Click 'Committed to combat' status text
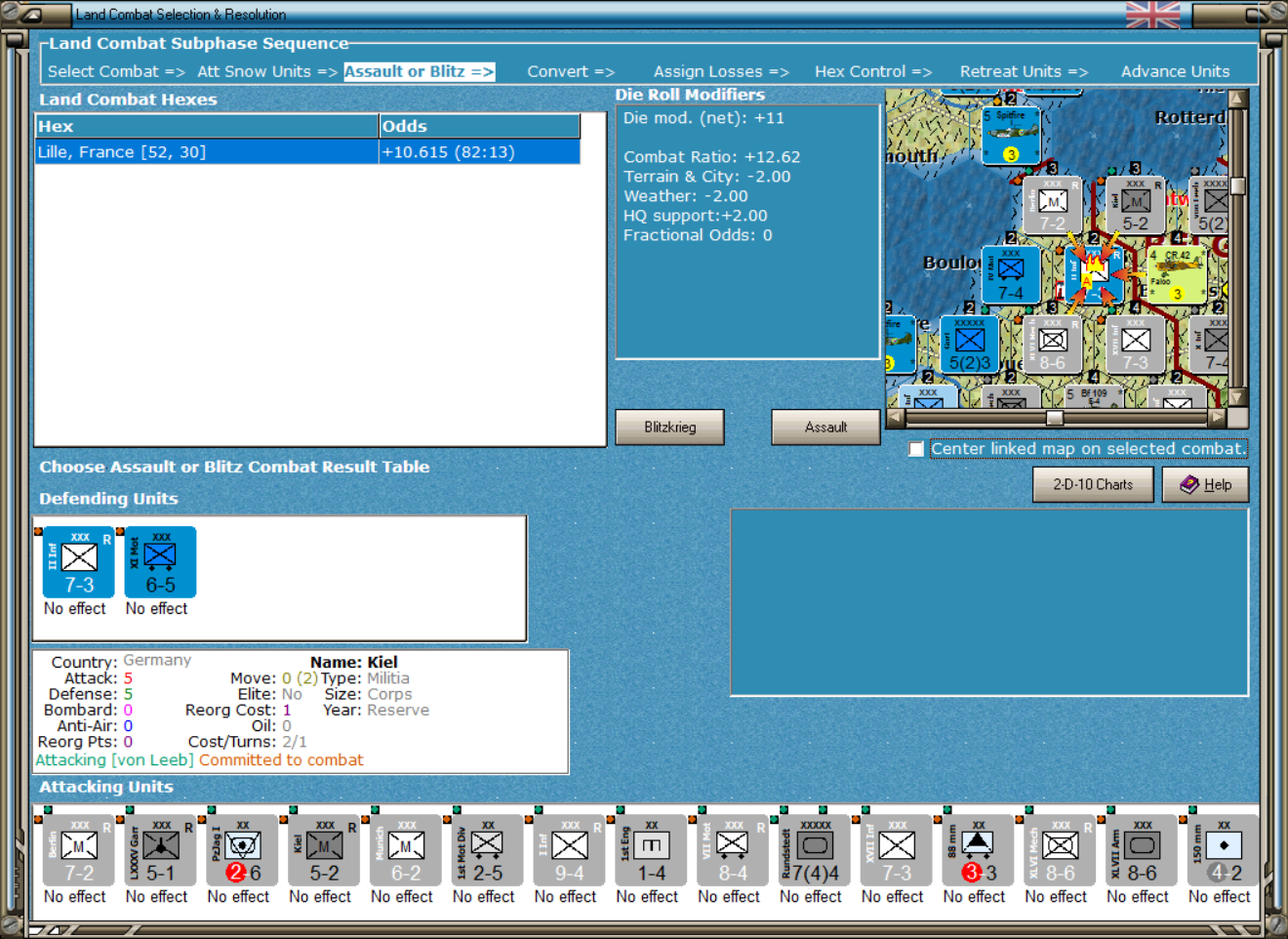Screen dimensions: 1288x939 click(x=281, y=760)
